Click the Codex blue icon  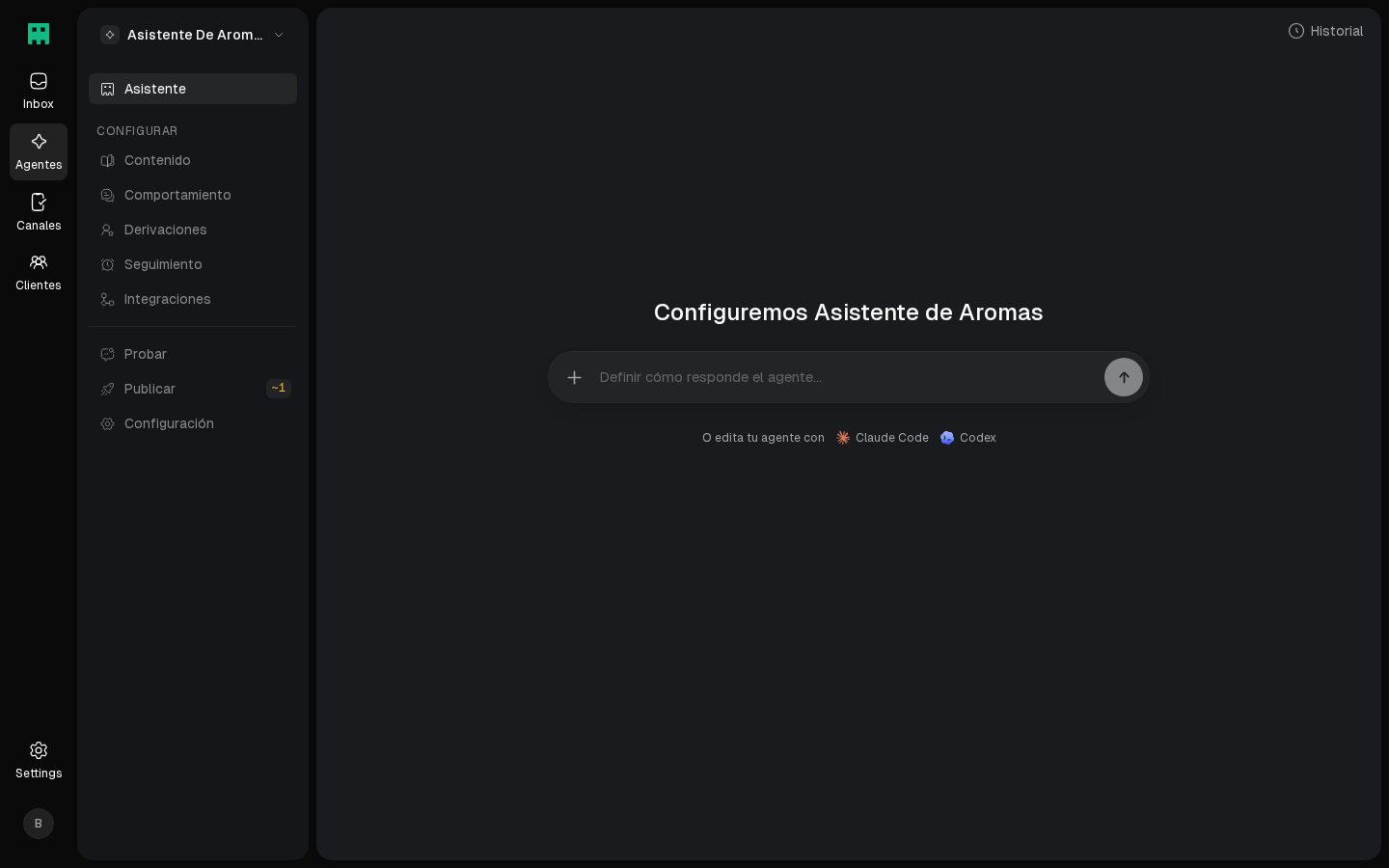point(947,438)
